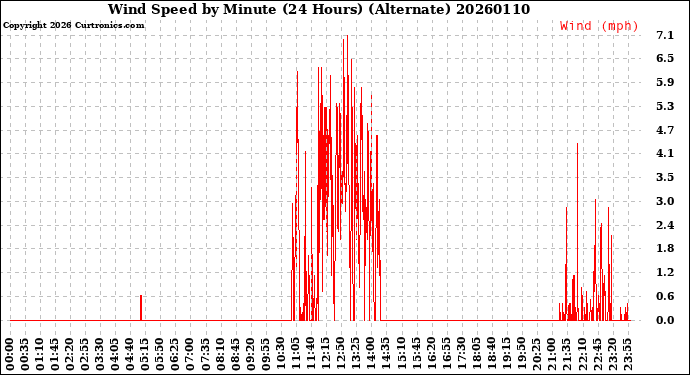690x375 pixels.
Task: Click the 08:10 time label
Action: [221, 354]
